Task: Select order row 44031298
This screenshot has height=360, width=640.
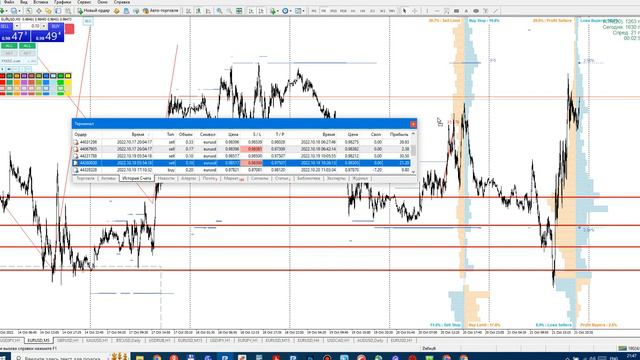Action: point(242,142)
